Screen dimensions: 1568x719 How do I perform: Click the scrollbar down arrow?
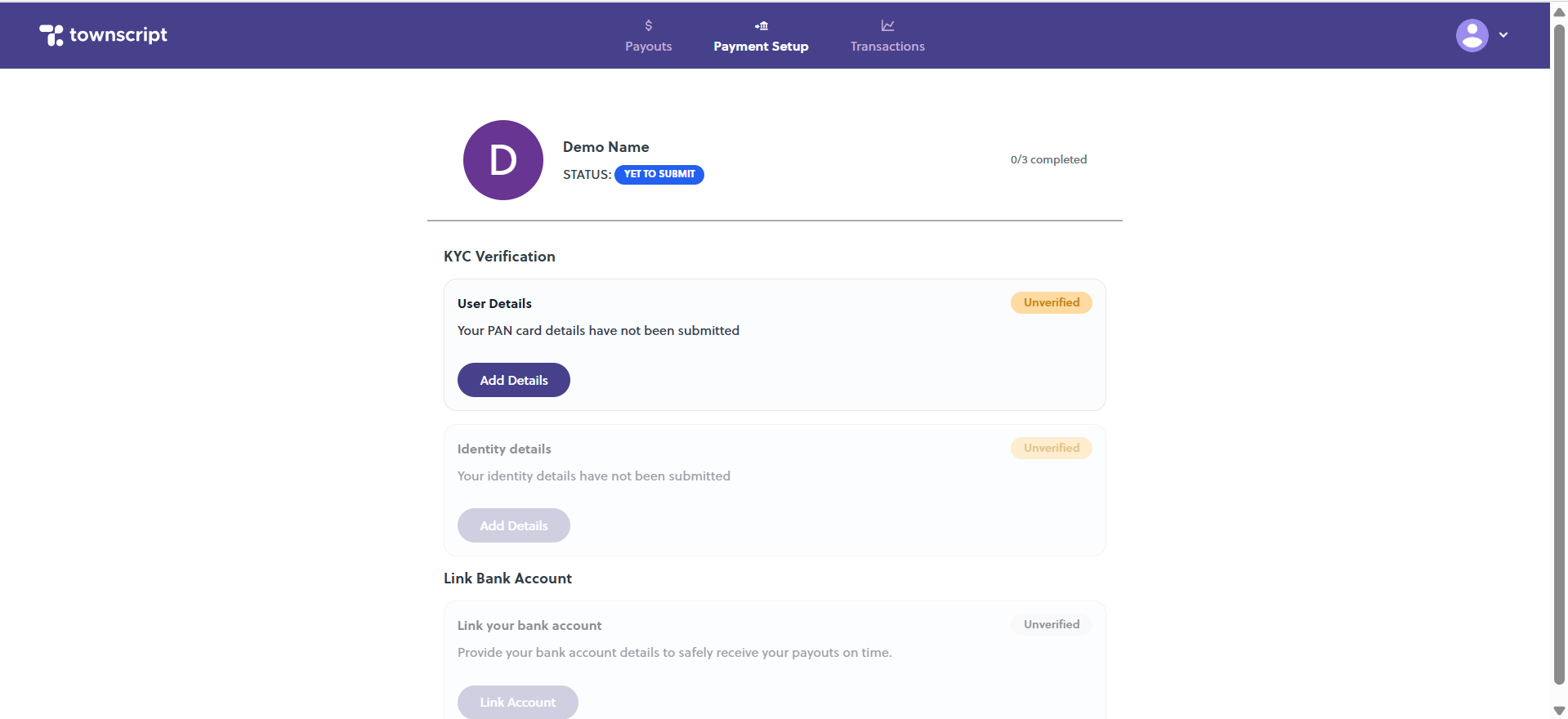[x=1559, y=711]
